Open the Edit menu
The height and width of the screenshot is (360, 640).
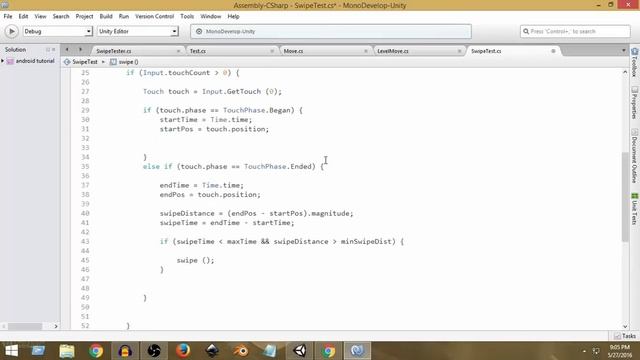click(23, 16)
